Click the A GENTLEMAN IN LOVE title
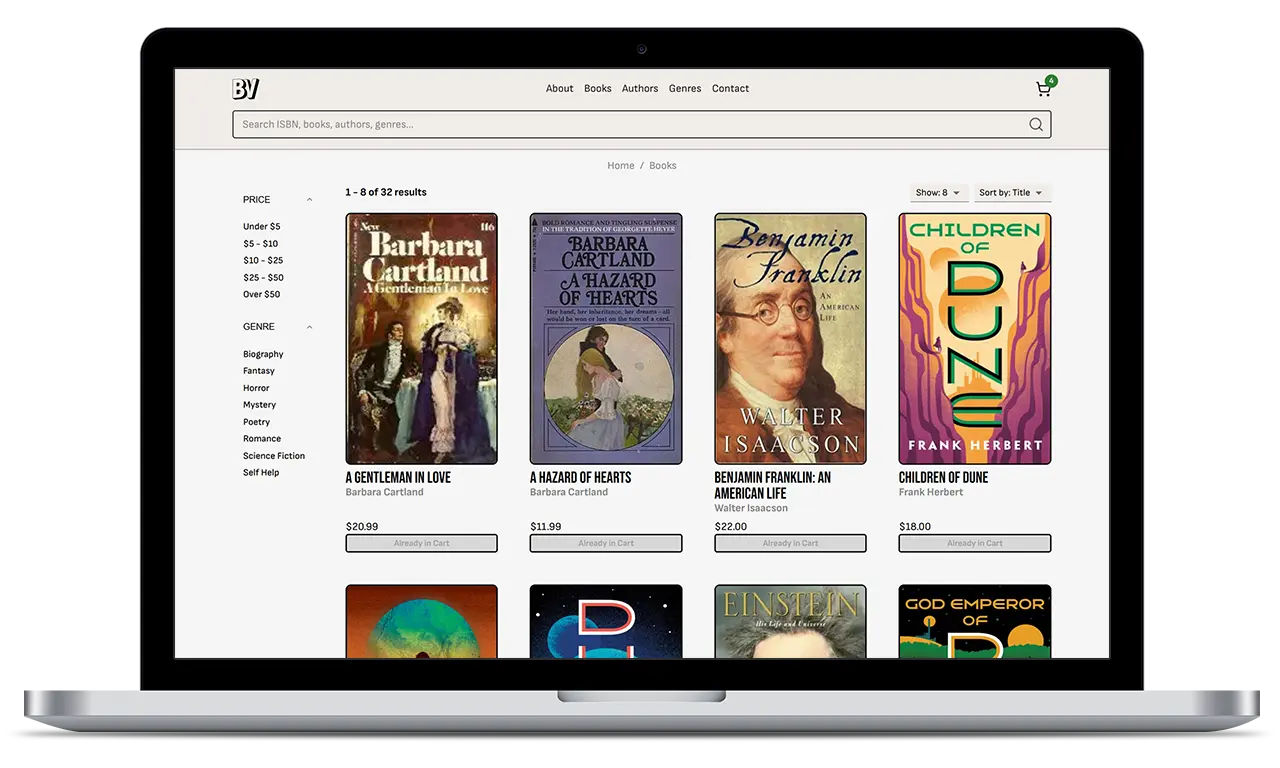The height and width of the screenshot is (768, 1280). (398, 478)
